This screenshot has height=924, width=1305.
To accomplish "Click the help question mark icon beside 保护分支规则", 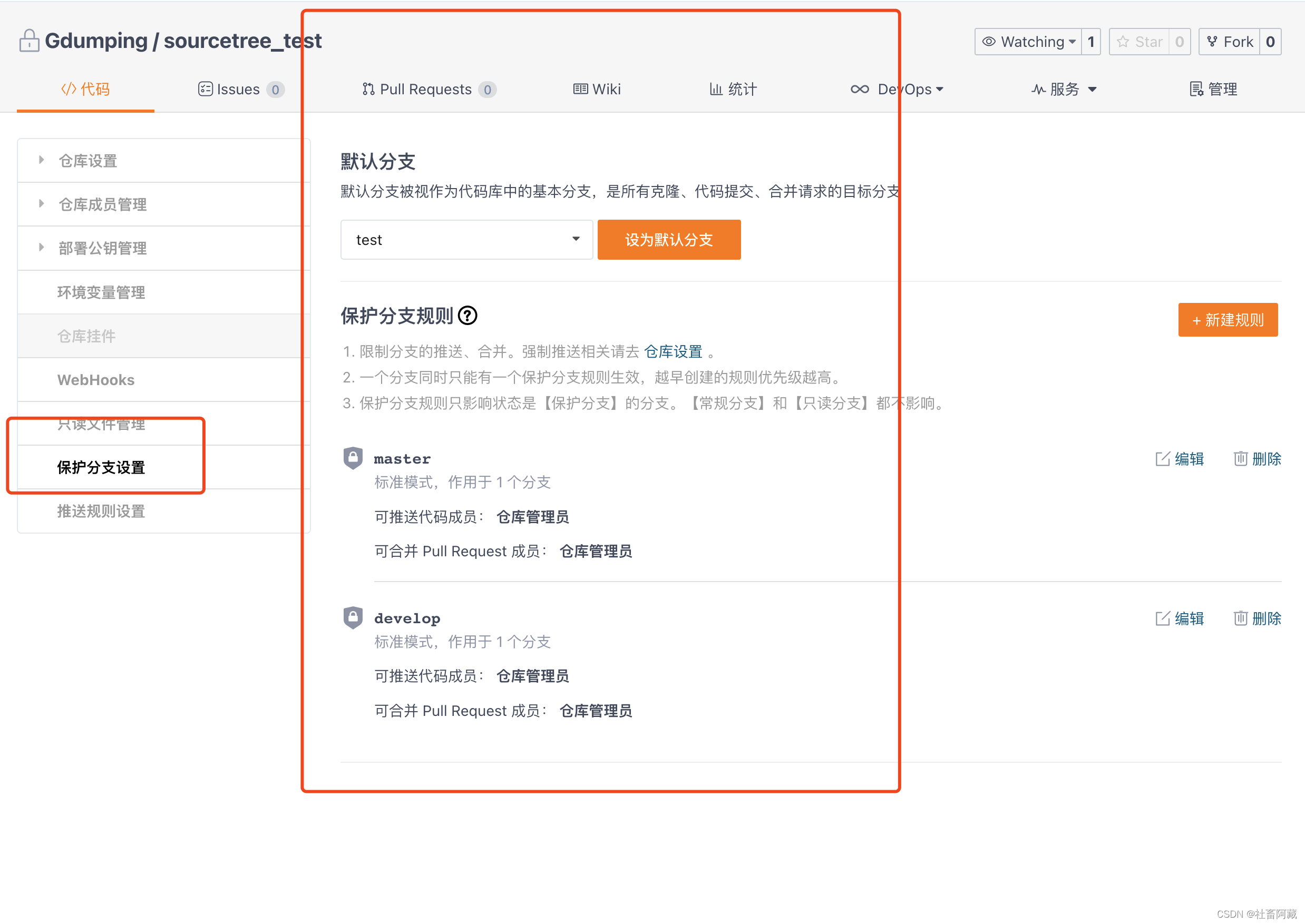I will click(x=468, y=315).
